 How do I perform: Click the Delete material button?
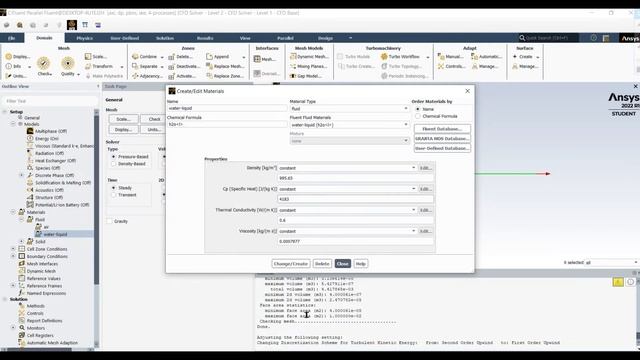coord(322,264)
